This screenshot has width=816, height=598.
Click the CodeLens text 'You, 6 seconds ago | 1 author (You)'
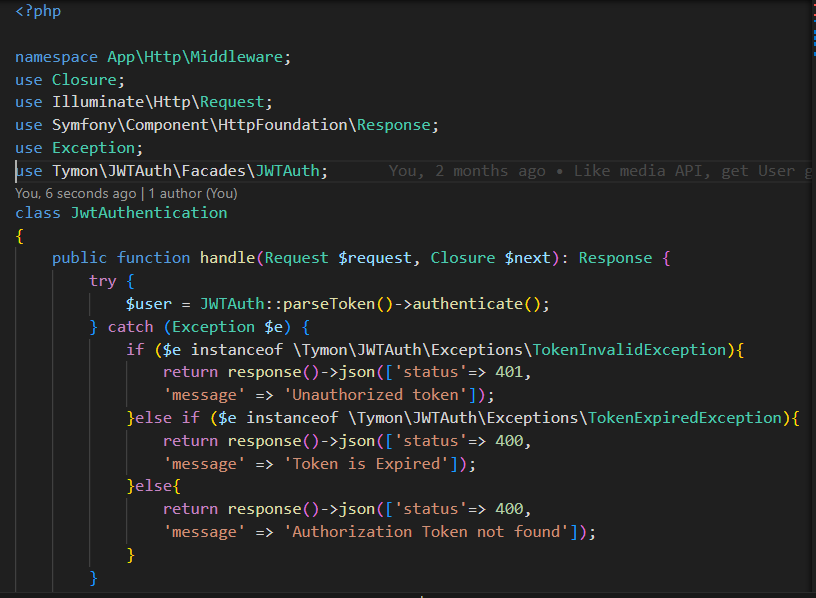coord(126,194)
